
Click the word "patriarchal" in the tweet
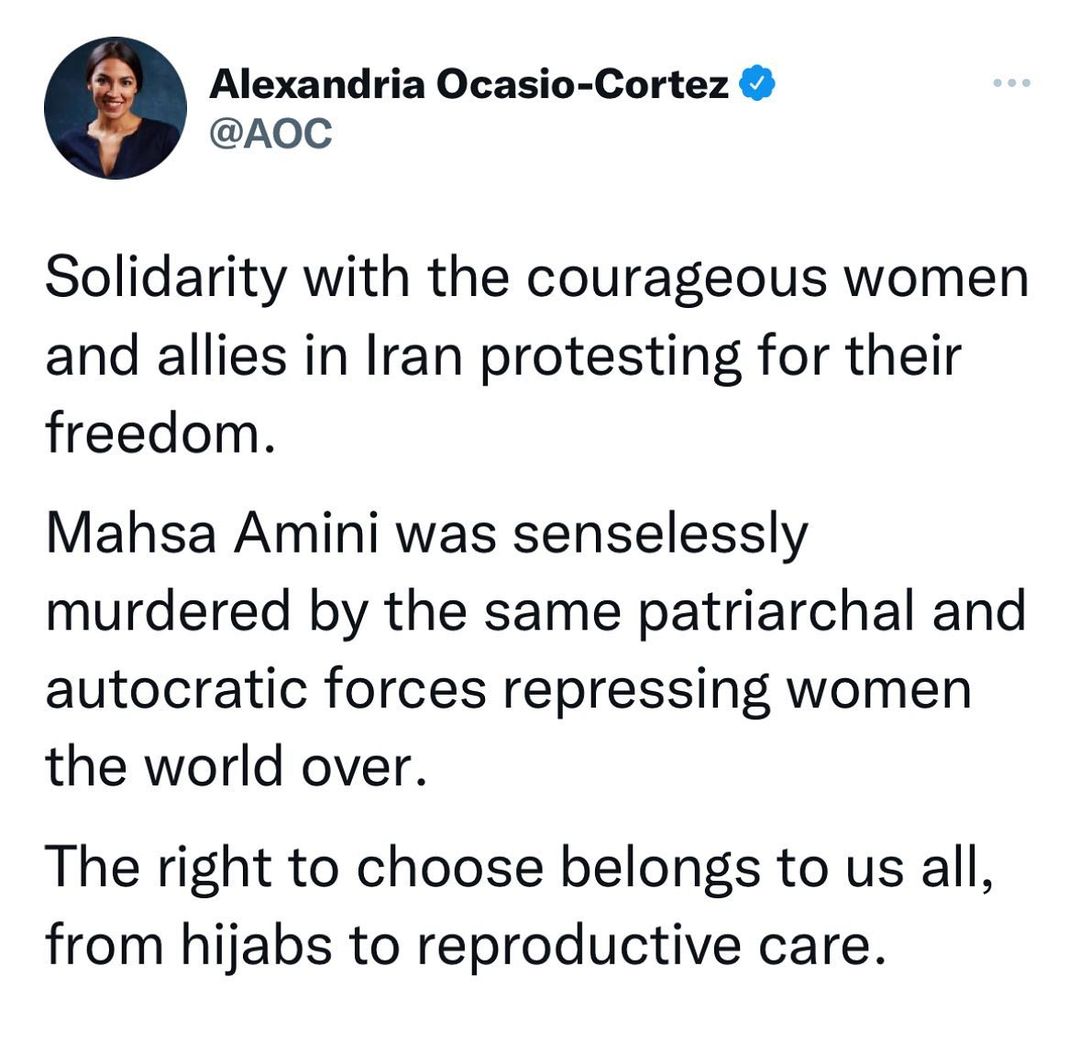[776, 613]
